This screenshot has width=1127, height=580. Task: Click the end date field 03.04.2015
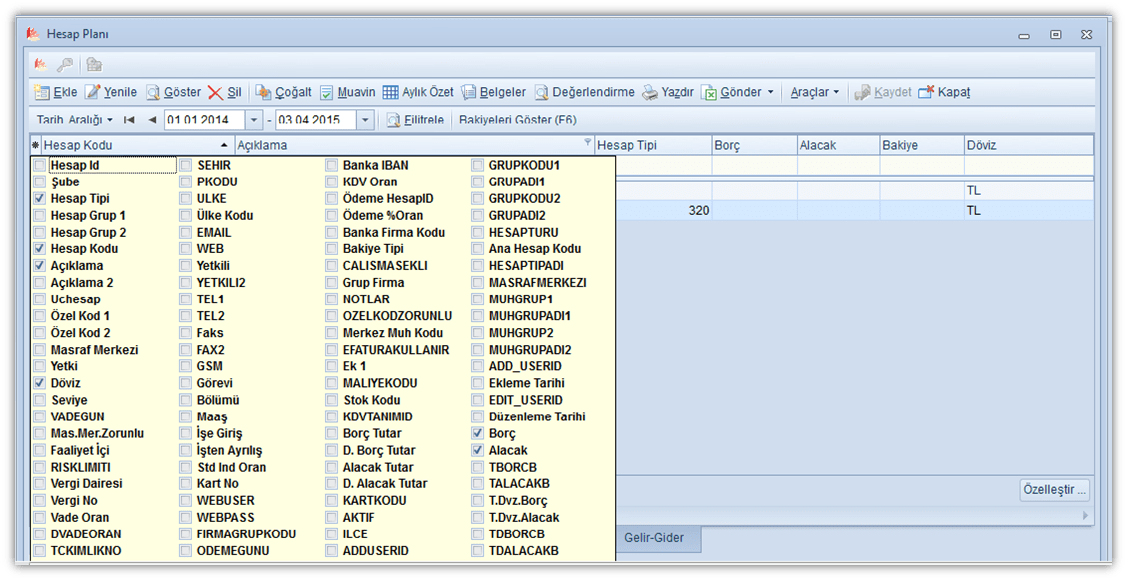pyautogui.click(x=316, y=119)
